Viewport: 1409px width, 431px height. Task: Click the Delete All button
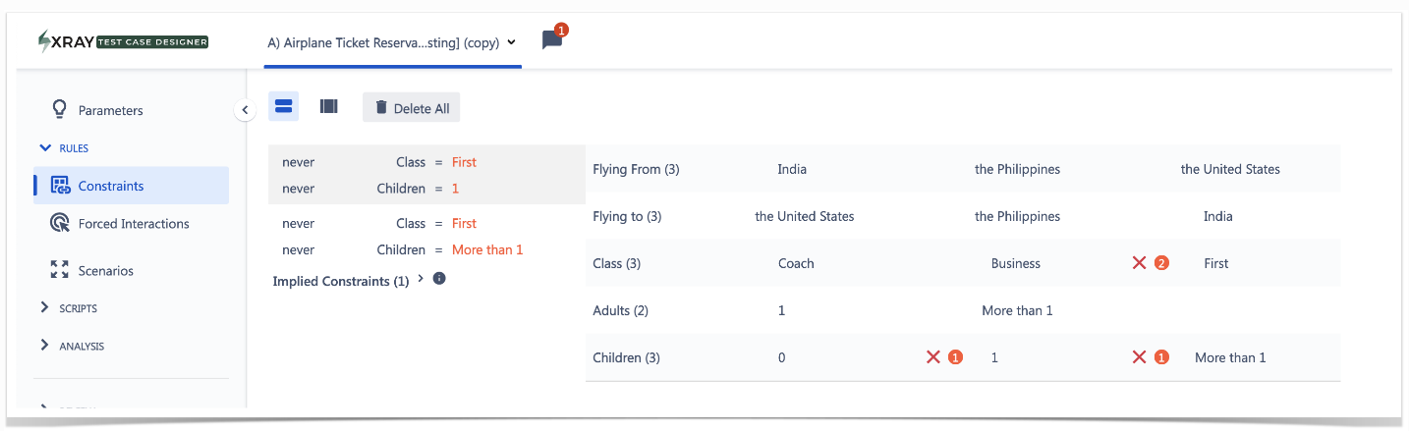411,108
